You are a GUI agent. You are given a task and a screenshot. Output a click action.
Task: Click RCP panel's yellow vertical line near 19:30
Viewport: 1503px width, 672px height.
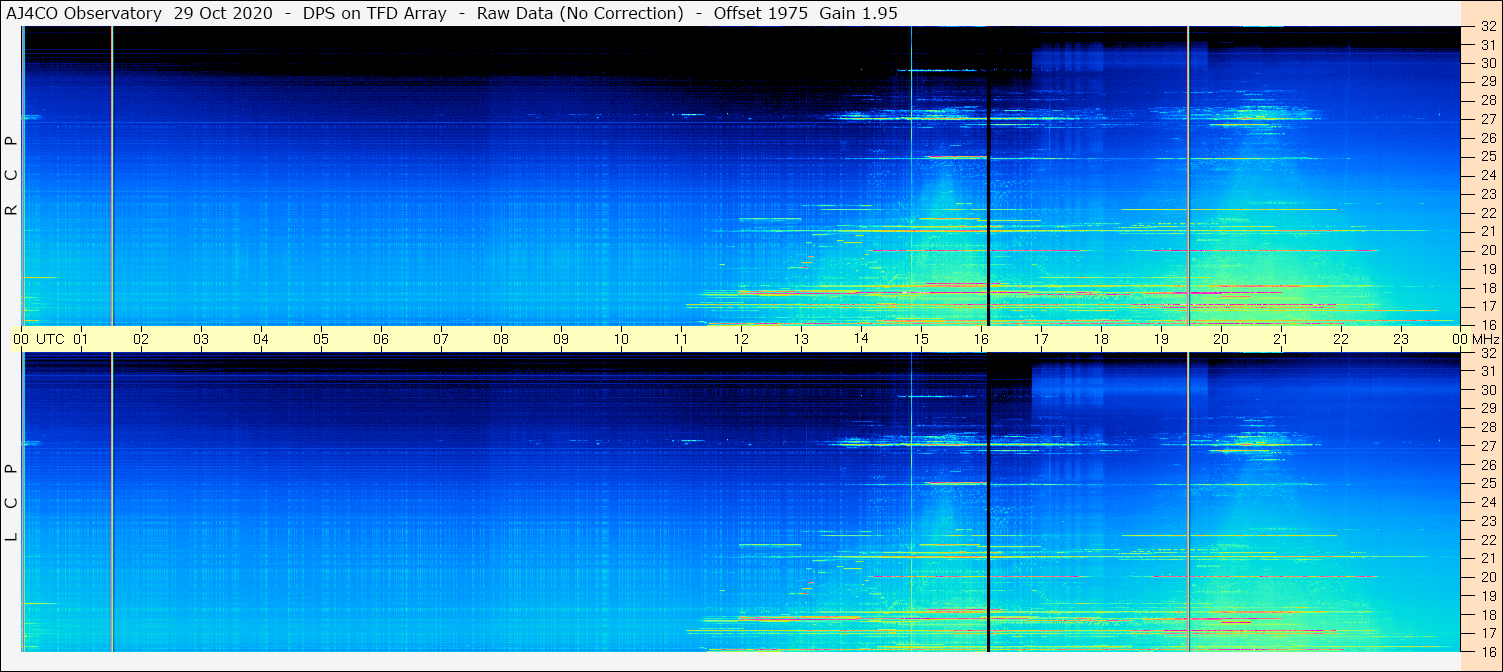point(1188,176)
